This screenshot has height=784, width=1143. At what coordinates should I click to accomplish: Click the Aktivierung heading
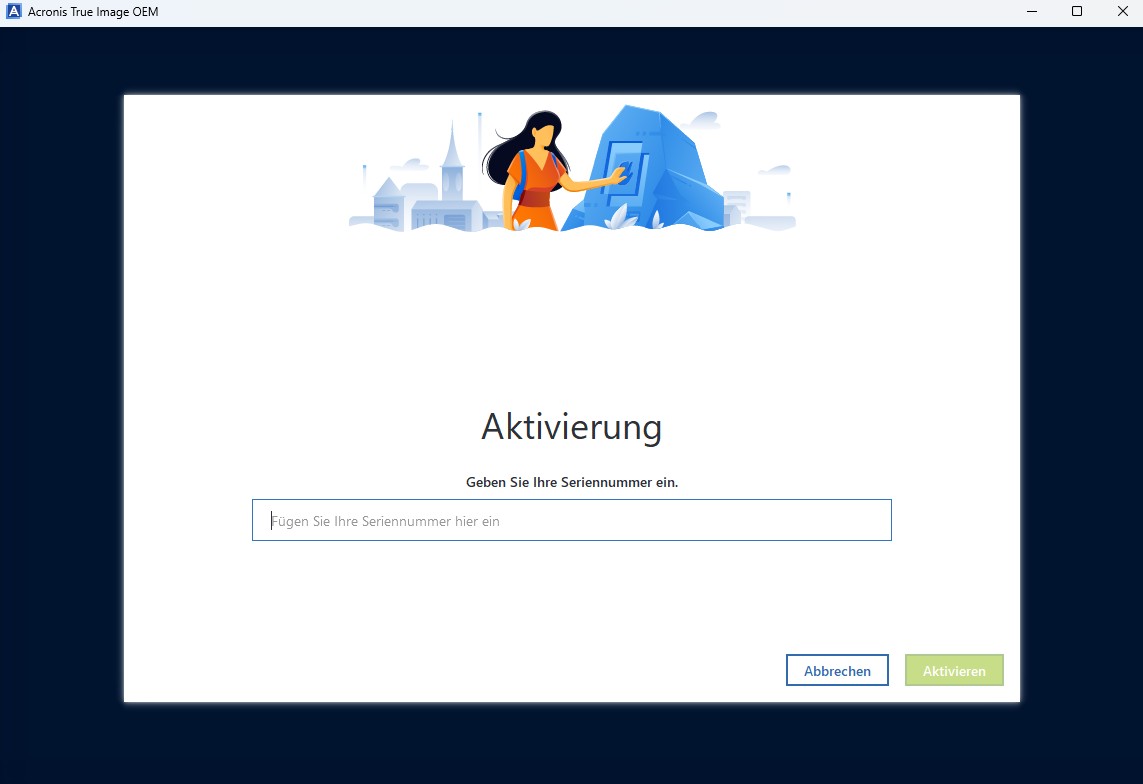571,427
